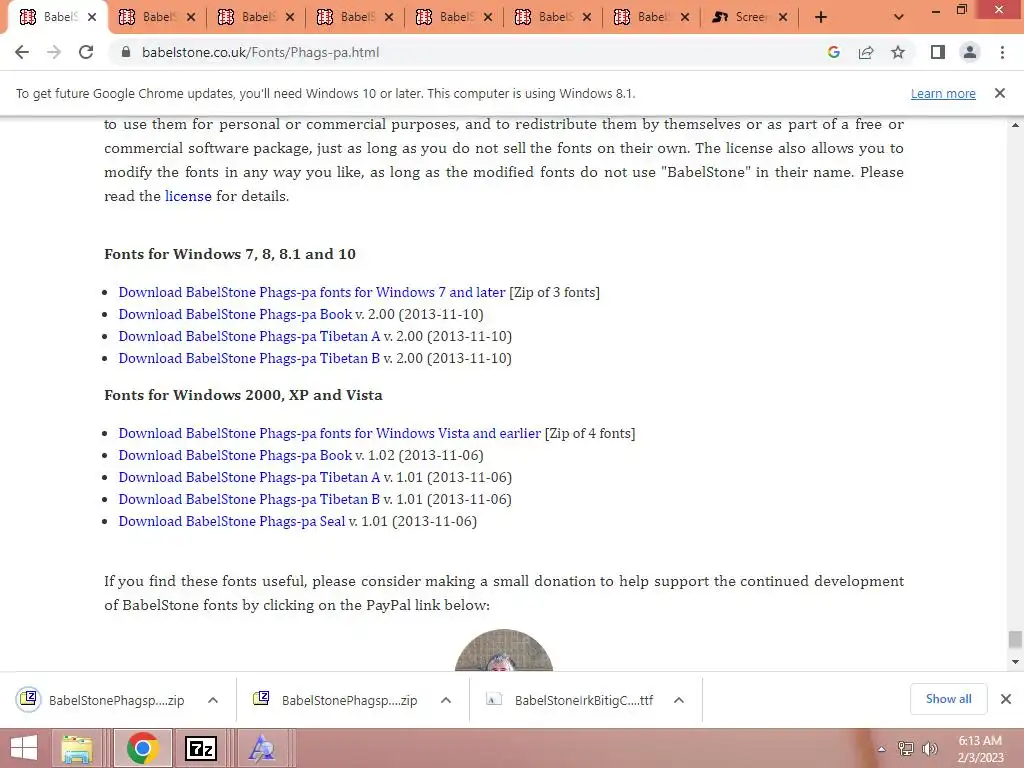Open the Chrome profile avatar
The image size is (1024, 768).
pyautogui.click(x=970, y=52)
